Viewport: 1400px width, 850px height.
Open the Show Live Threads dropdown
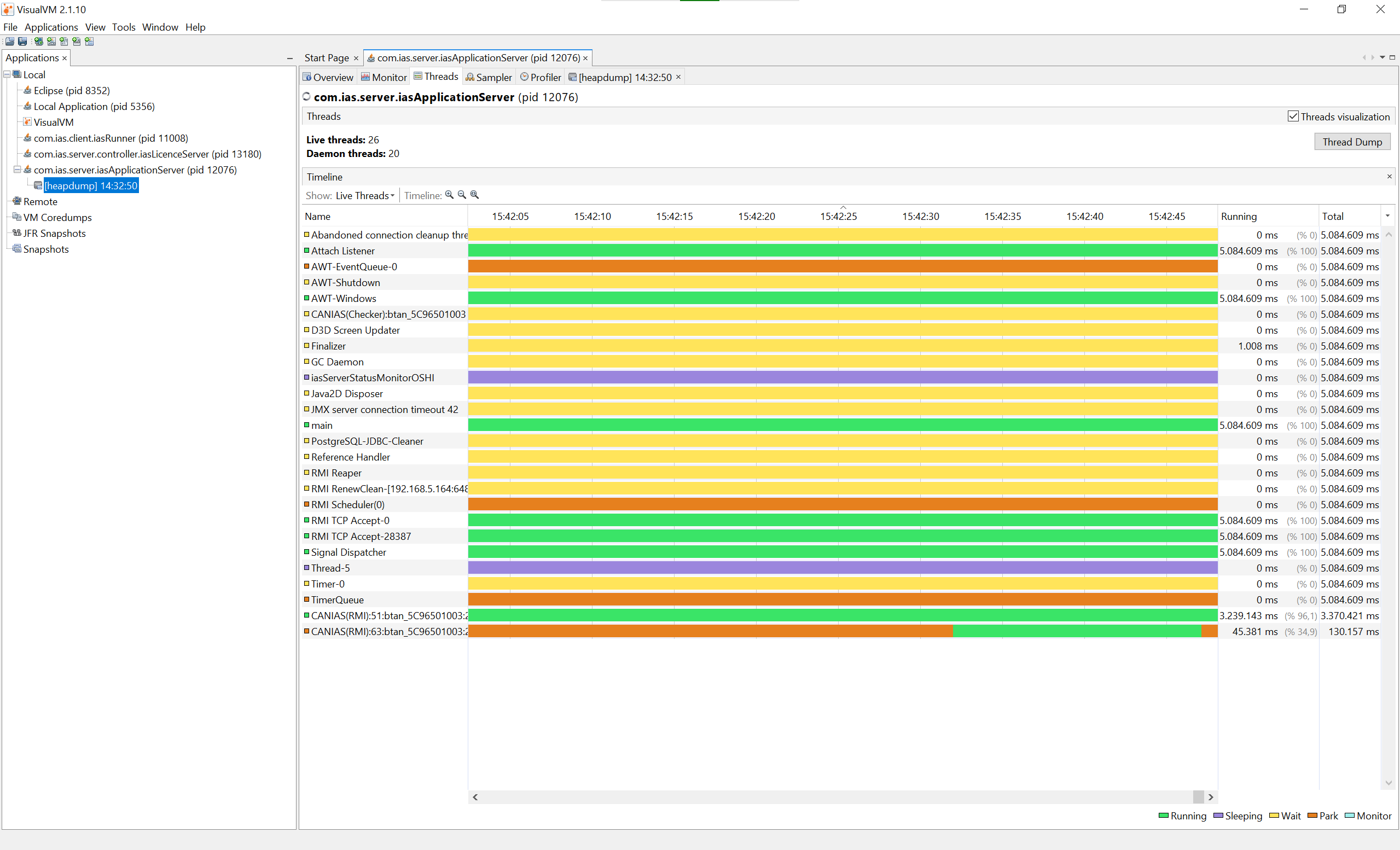click(x=365, y=195)
